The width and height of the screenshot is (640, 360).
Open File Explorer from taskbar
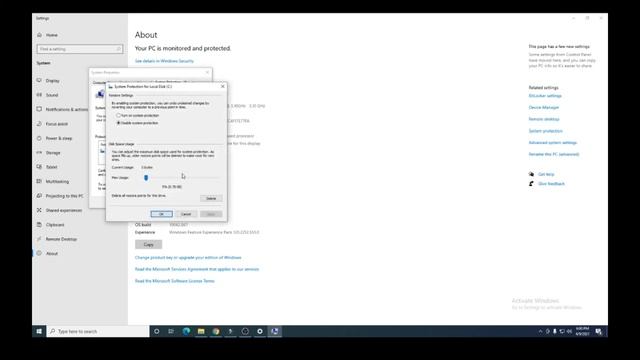201,331
